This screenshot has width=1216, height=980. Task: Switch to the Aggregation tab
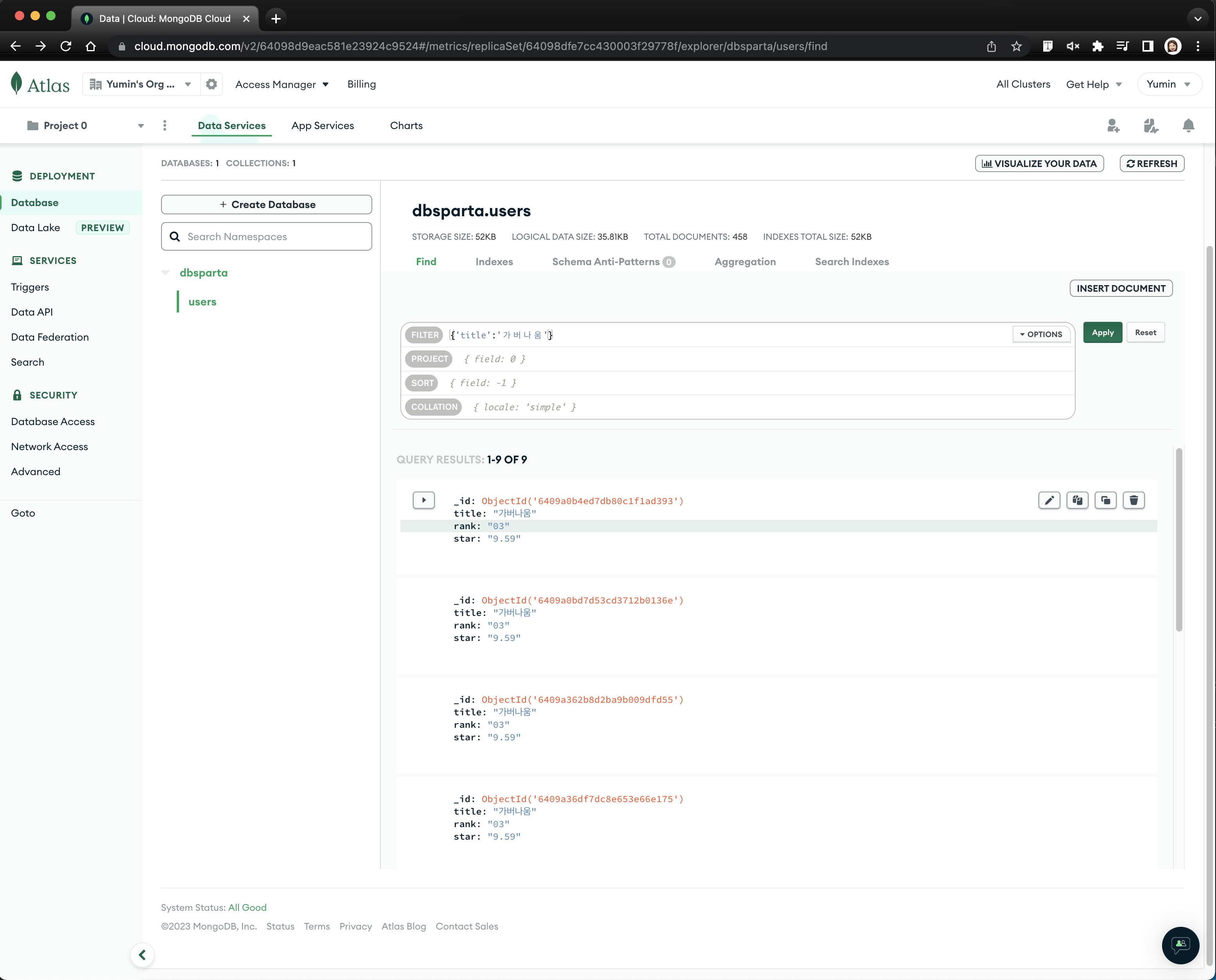point(745,261)
